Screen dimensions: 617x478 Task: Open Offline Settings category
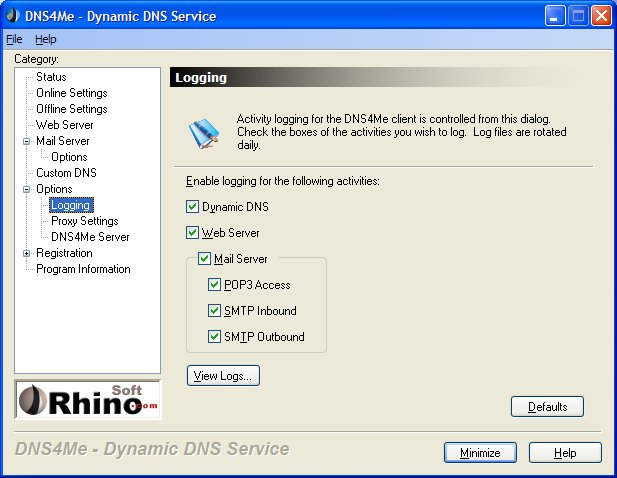click(x=72, y=109)
